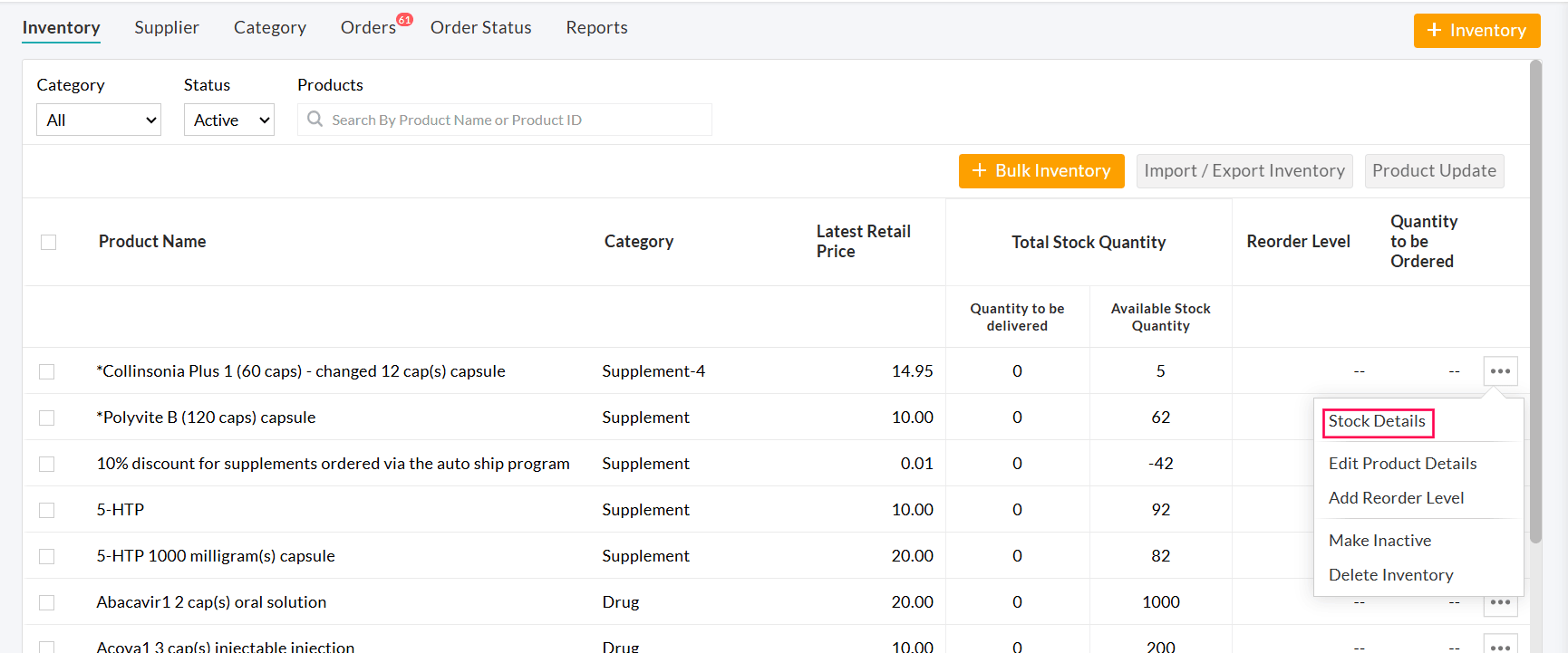Click the Bulk Inventory button
The height and width of the screenshot is (653, 1568).
1041,171
